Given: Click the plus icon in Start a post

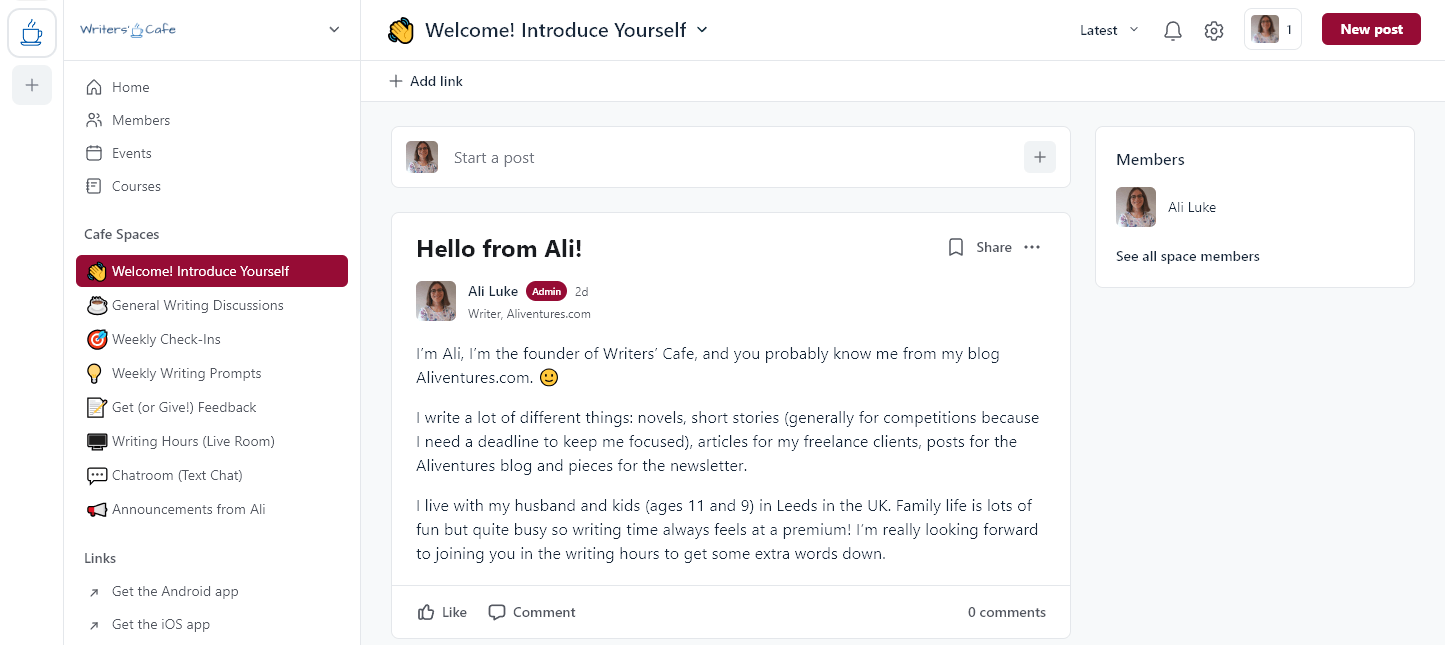Looking at the screenshot, I should (x=1040, y=157).
